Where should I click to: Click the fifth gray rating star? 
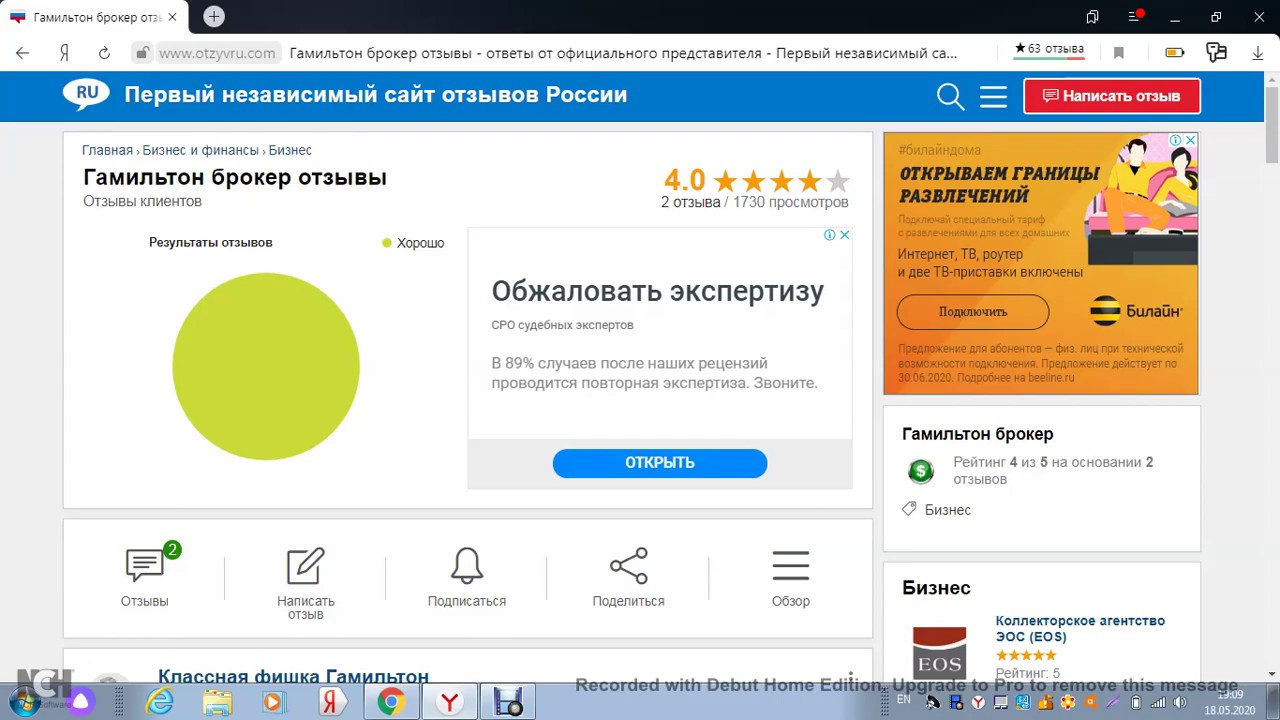(x=838, y=181)
